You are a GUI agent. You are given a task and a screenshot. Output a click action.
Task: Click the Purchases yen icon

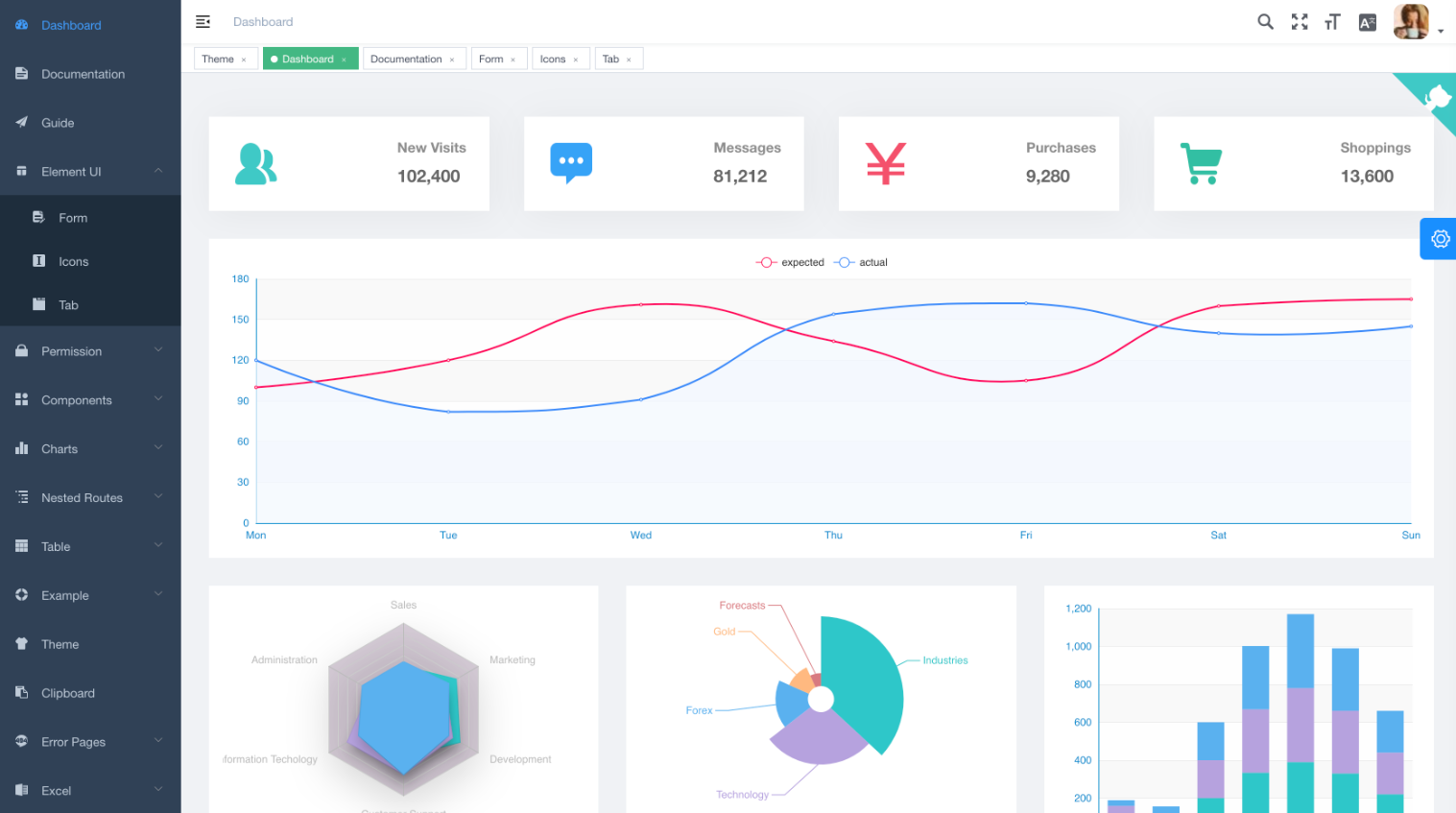click(886, 163)
